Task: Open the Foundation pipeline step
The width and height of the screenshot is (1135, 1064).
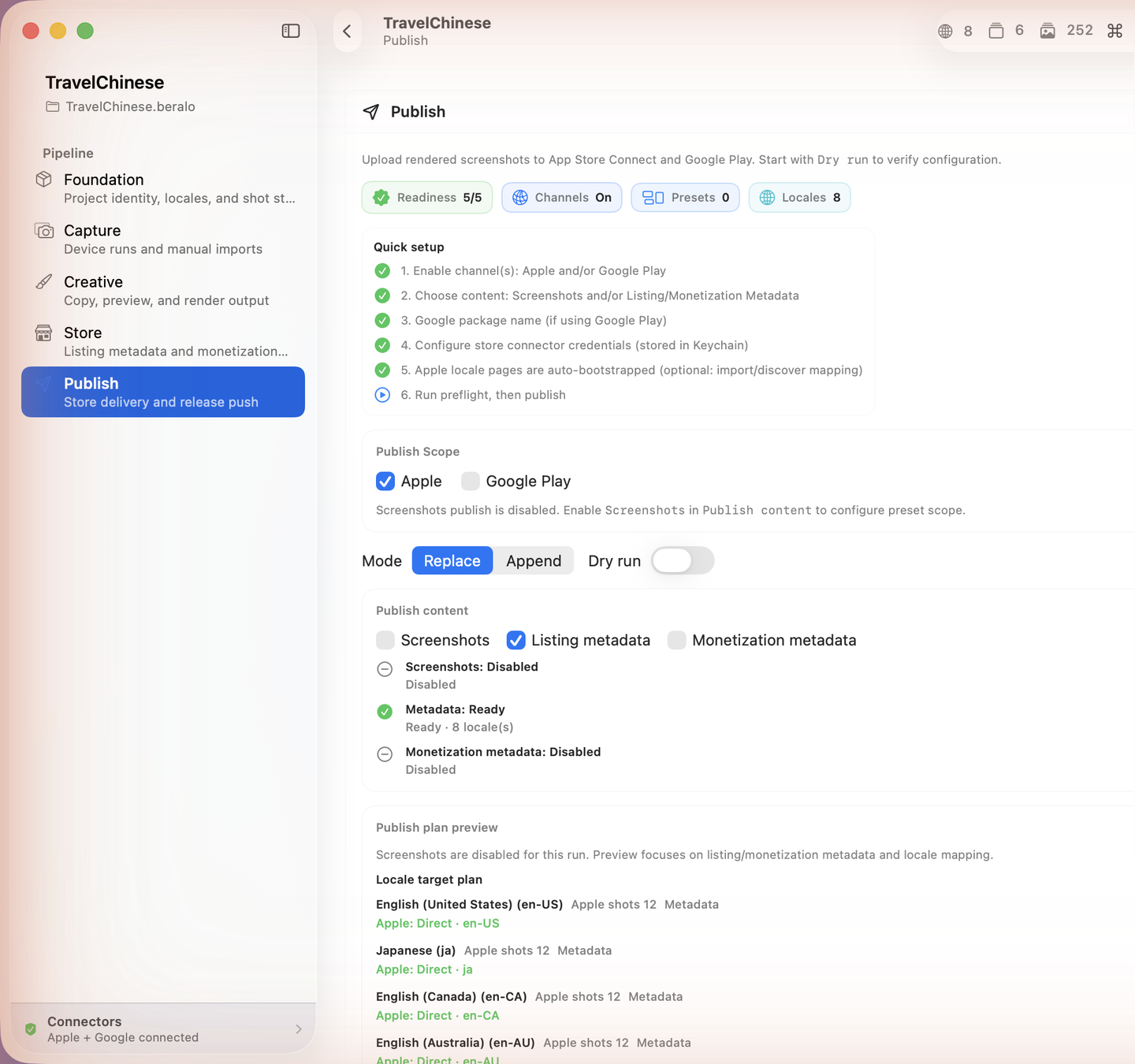Action: coord(163,188)
